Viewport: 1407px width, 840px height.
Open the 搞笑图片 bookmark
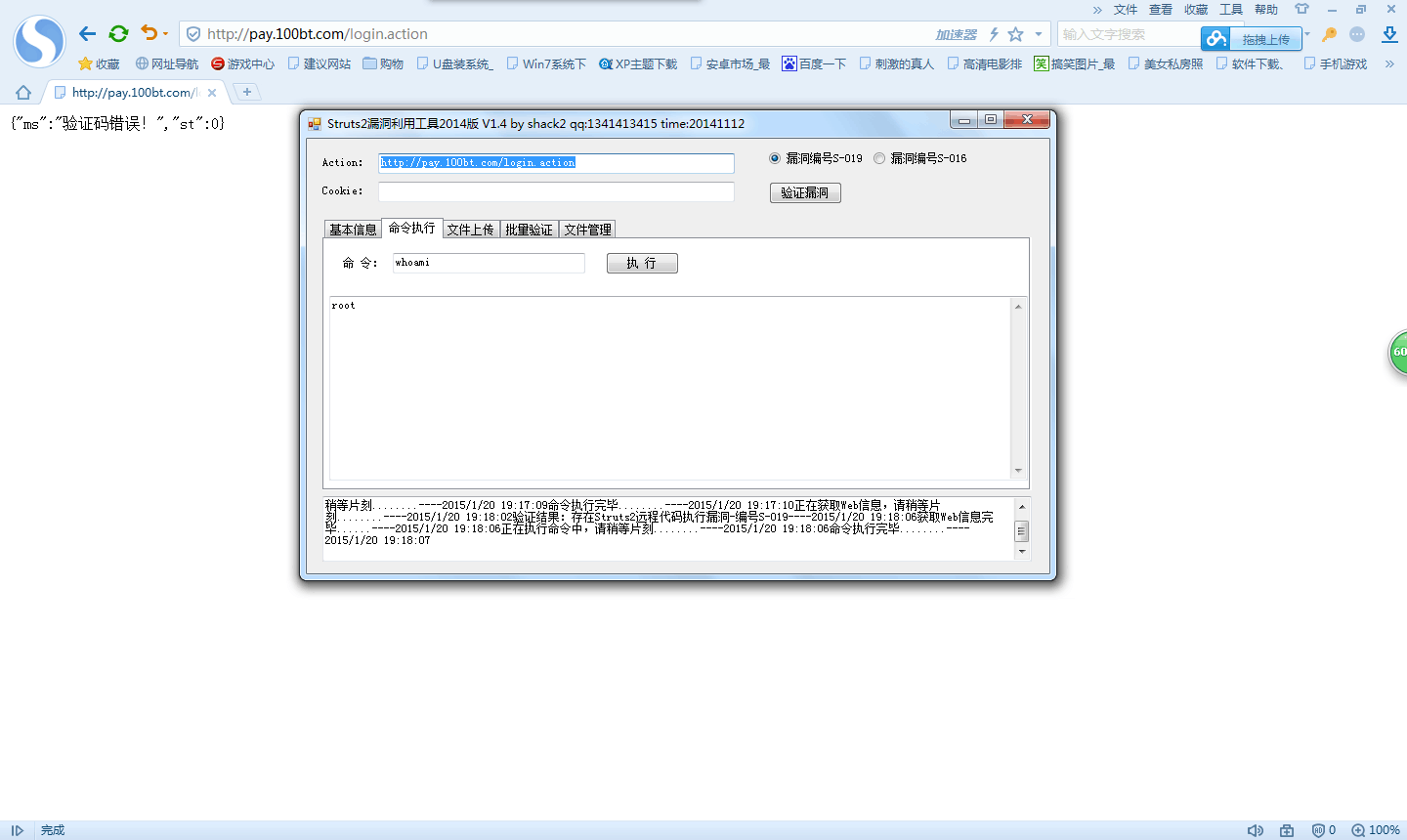click(1075, 63)
